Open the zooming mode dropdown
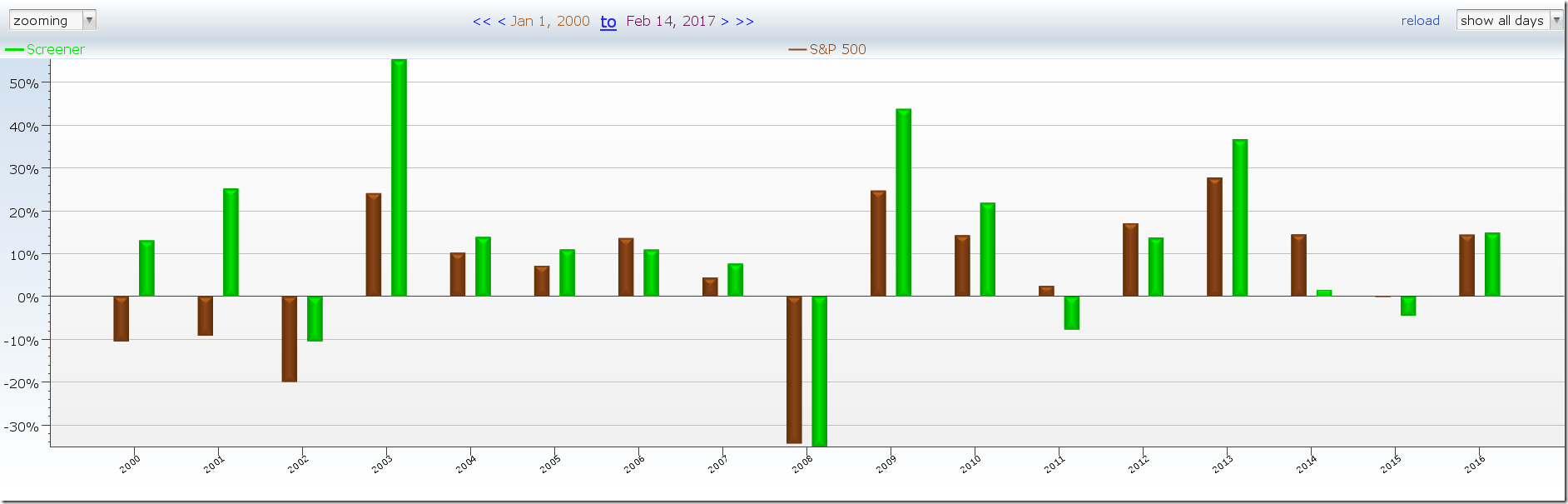Image resolution: width=1568 pixels, height=504 pixels. (52, 20)
